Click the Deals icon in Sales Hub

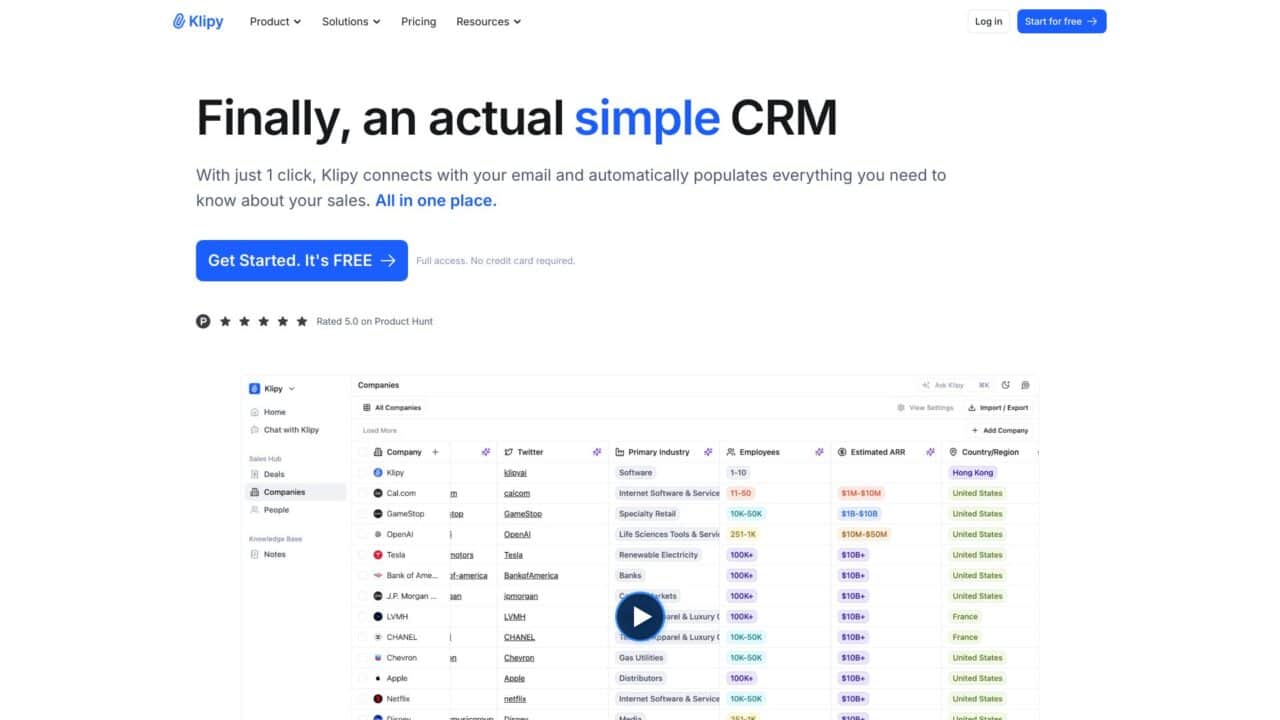coord(255,475)
